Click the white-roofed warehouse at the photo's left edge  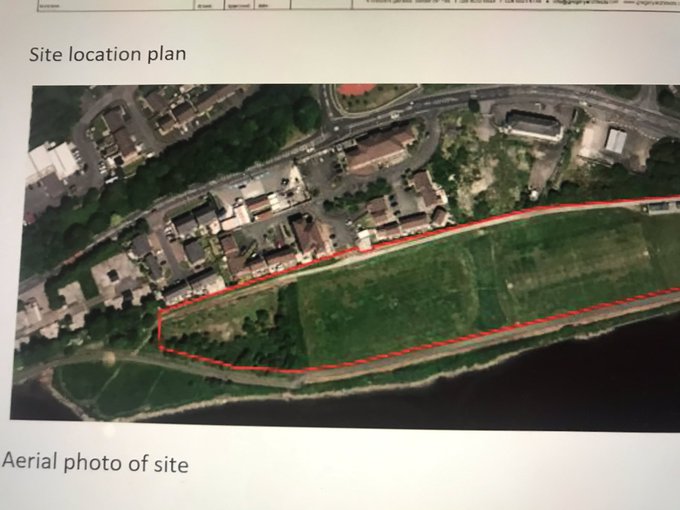(53, 160)
